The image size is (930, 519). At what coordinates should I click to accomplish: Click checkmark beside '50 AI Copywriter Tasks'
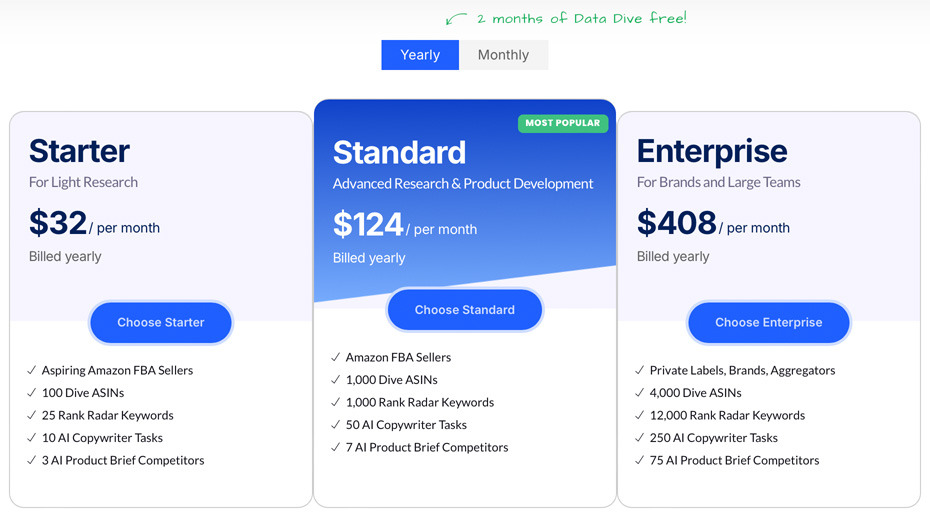[x=336, y=425]
